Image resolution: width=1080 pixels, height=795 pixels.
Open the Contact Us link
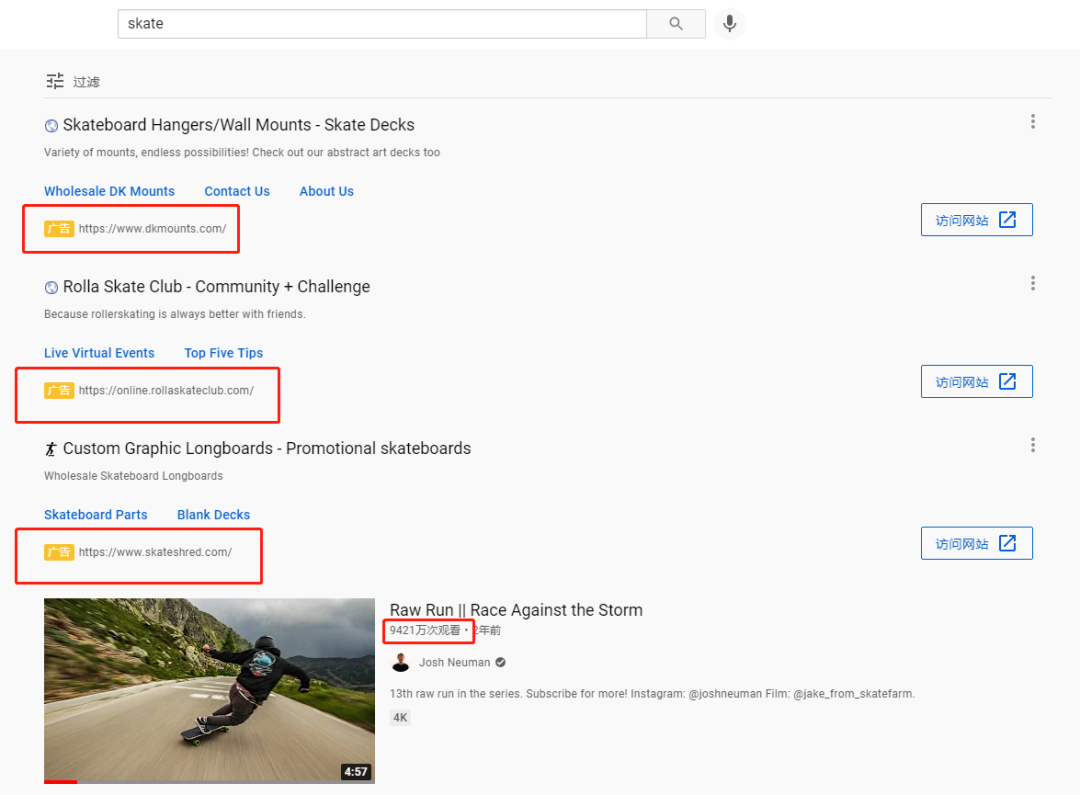pos(237,192)
